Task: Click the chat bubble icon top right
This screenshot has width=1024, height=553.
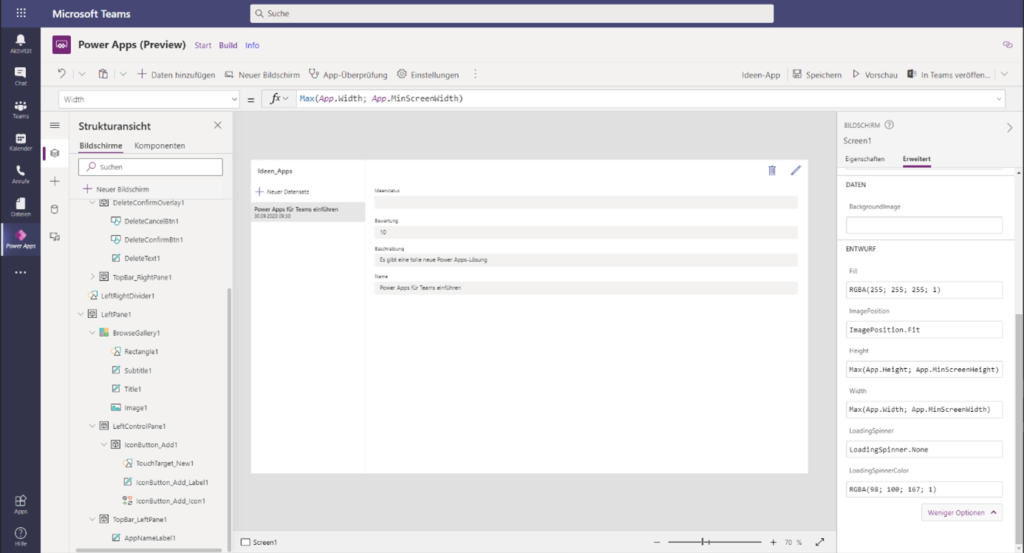Action: pos(1007,45)
